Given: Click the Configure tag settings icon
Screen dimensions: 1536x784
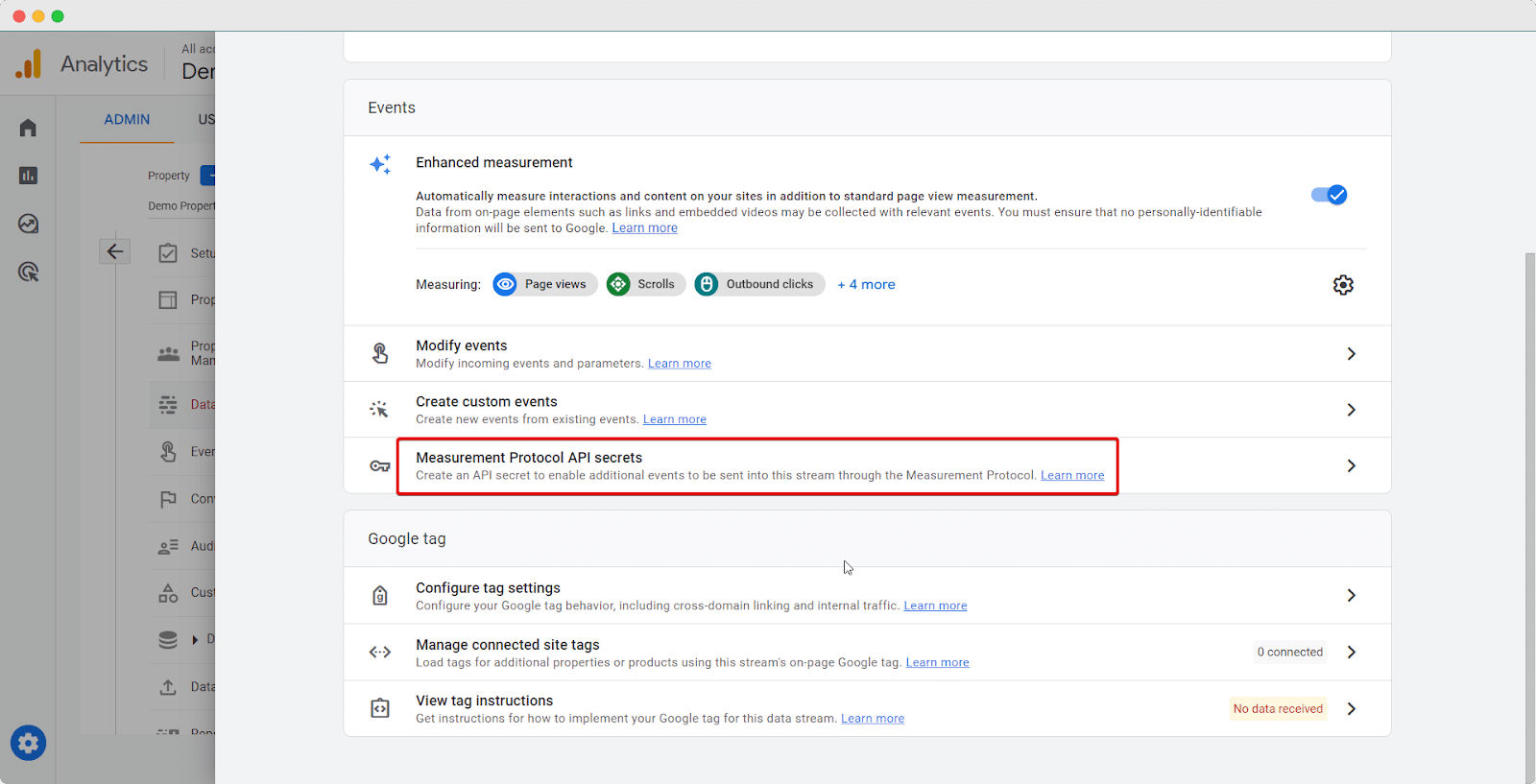Looking at the screenshot, I should [x=380, y=596].
